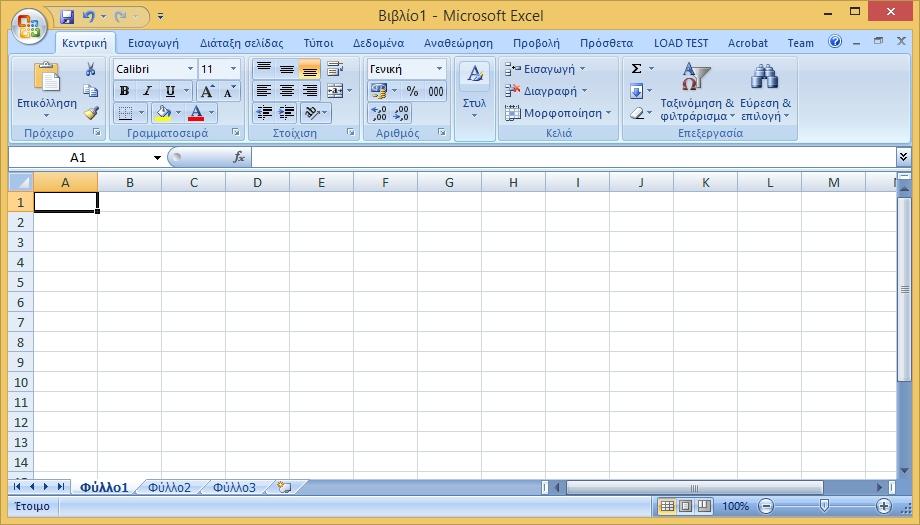
Task: Switch to sheet Φύλλο2
Action: click(x=169, y=487)
